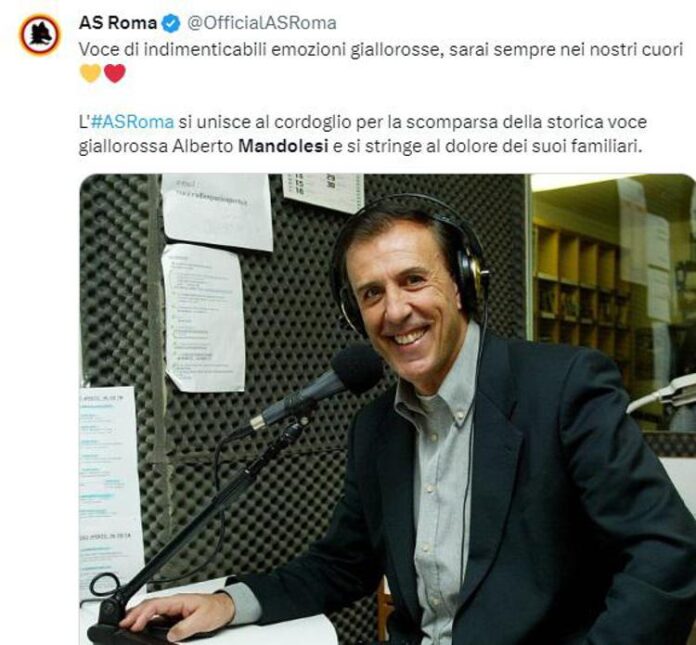Follow the #ASRoma hashtag link

point(132,122)
